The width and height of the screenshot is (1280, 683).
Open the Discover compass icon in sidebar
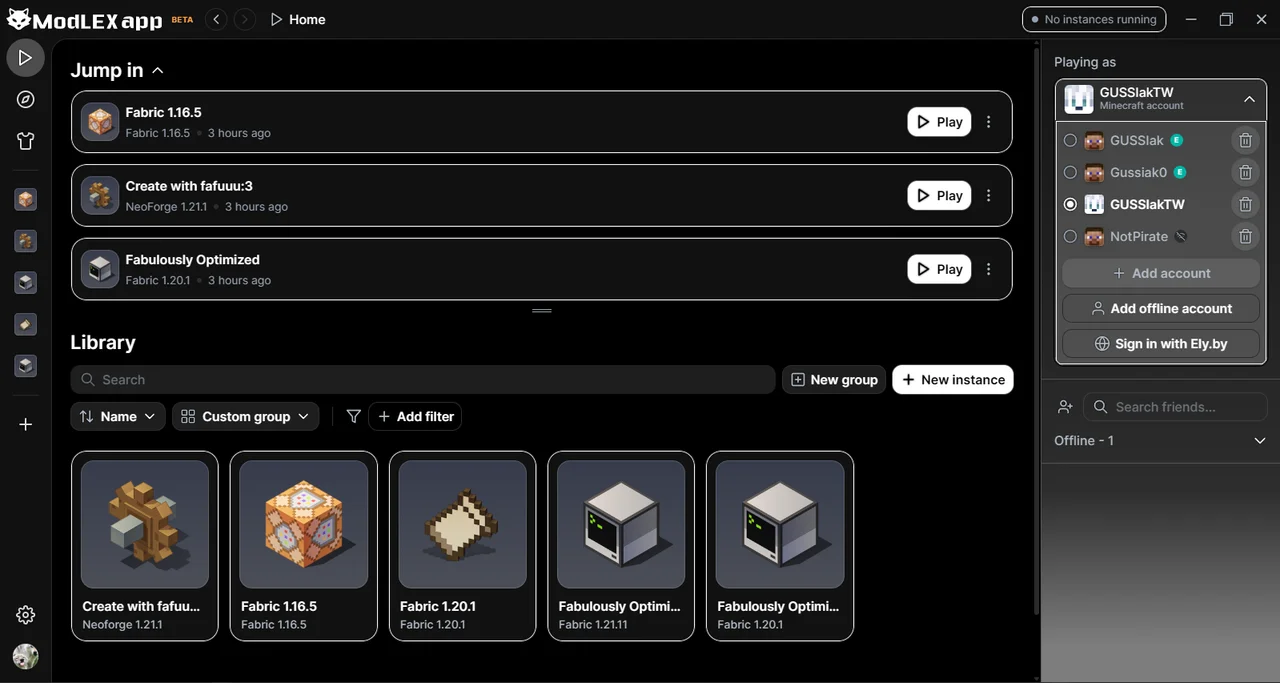click(26, 99)
